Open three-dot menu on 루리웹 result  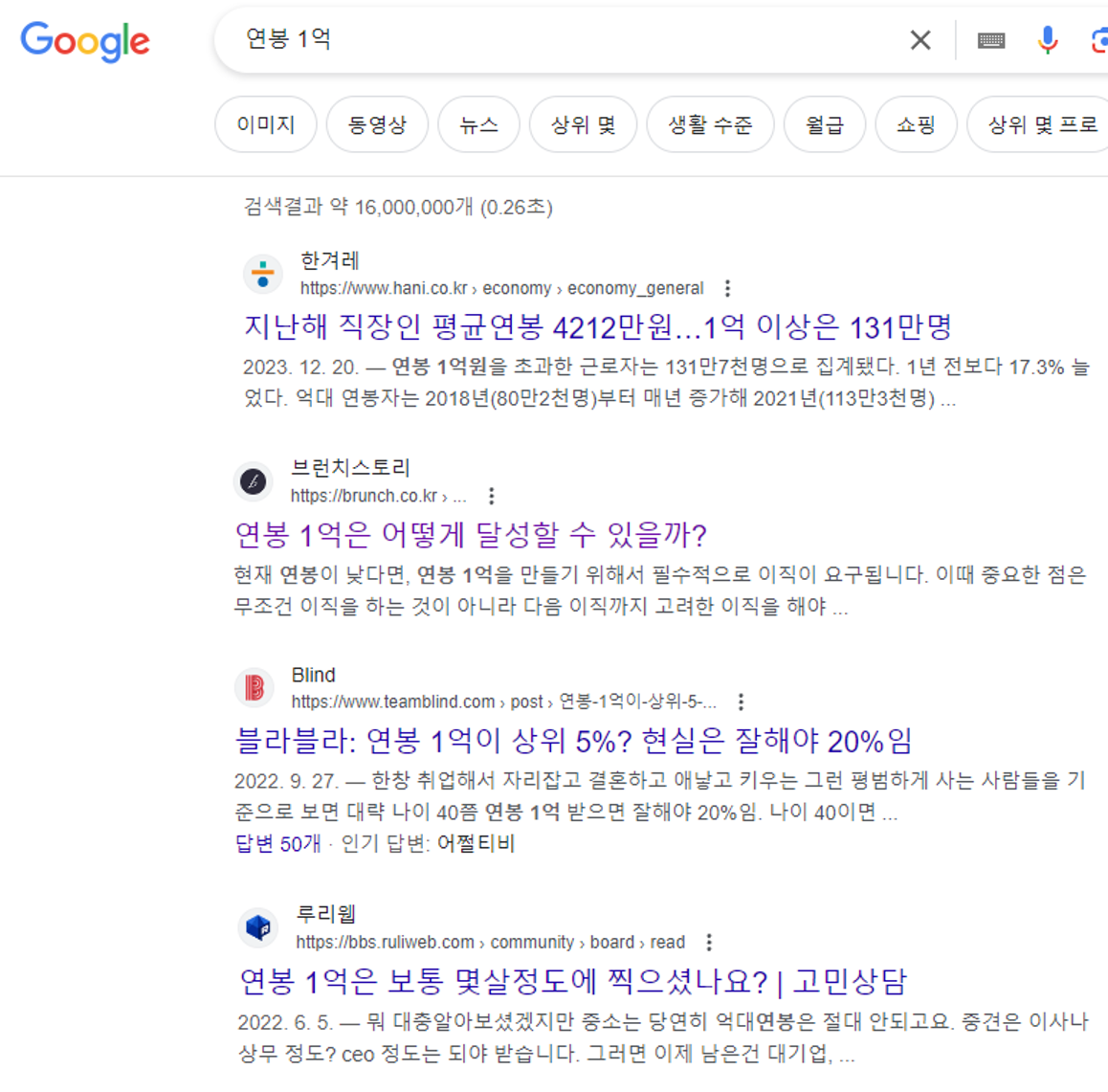708,942
